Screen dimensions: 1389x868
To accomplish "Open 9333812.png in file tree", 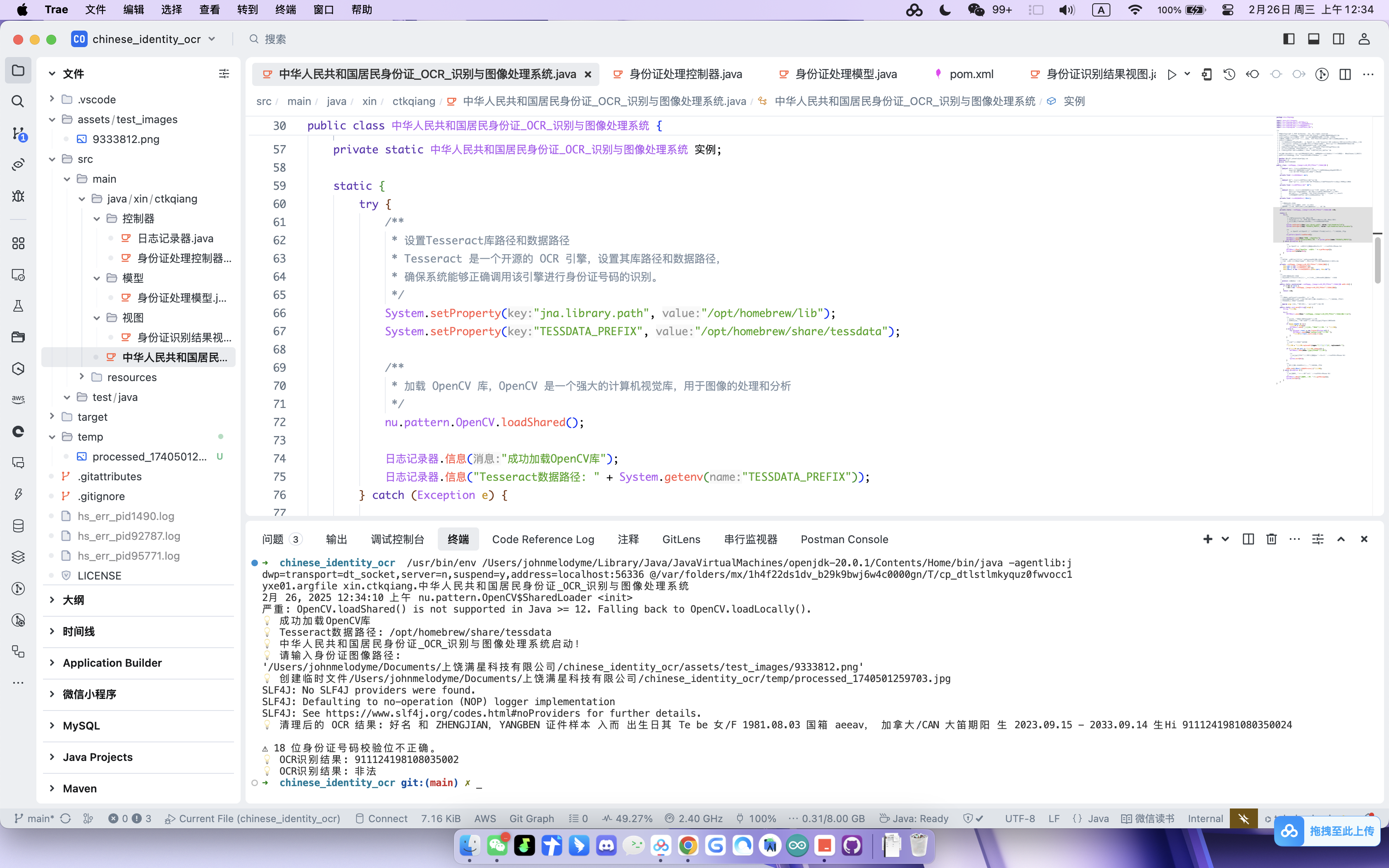I will coord(126,139).
